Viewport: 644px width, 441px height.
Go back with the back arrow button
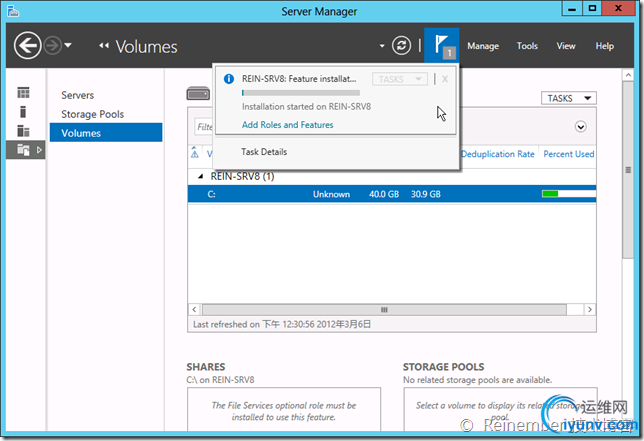(27, 46)
